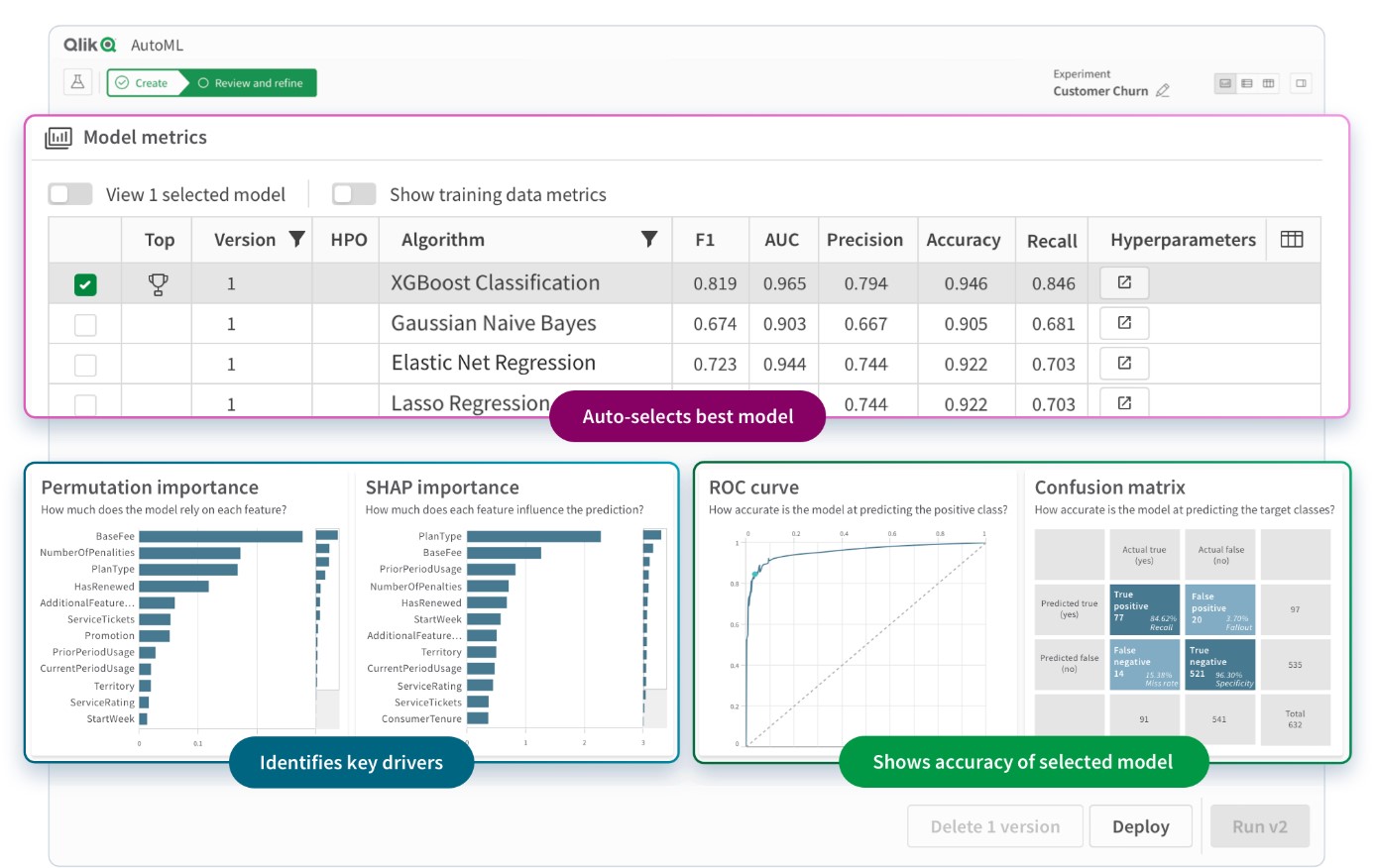Open the Version column filter

296,240
